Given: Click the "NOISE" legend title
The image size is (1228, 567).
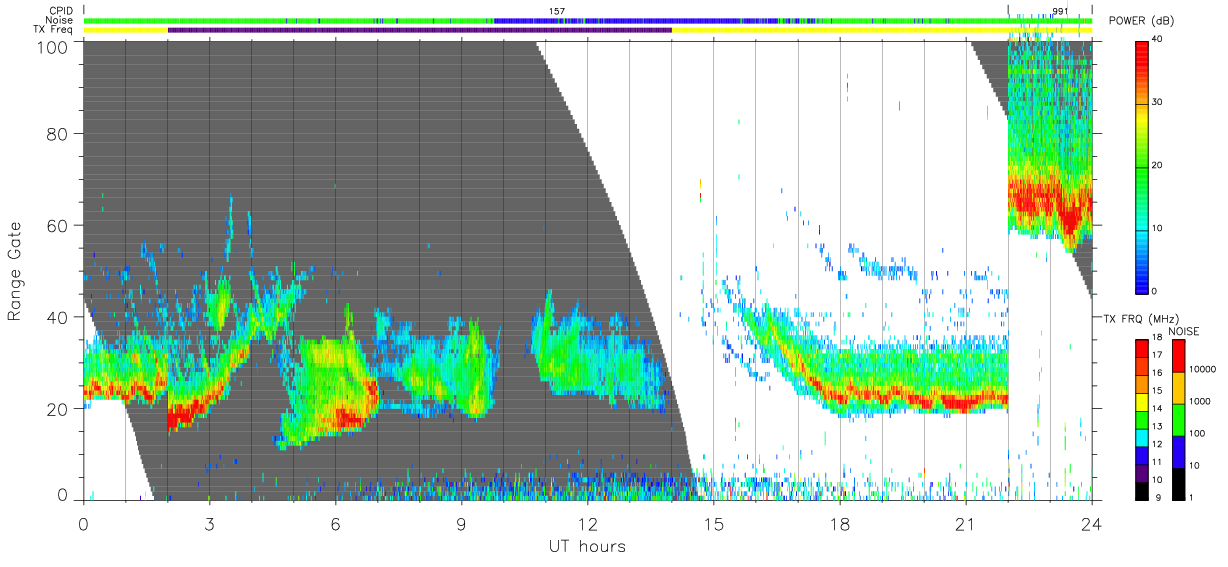Looking at the screenshot, I should click(1186, 331).
